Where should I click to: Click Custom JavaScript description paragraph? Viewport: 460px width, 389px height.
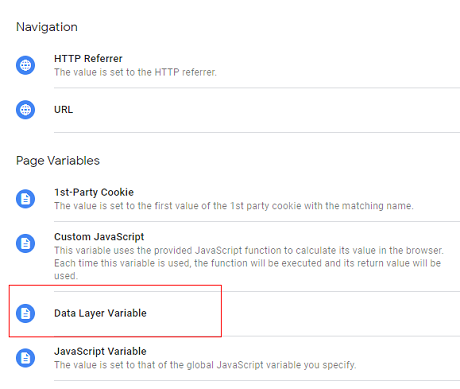tap(249, 263)
